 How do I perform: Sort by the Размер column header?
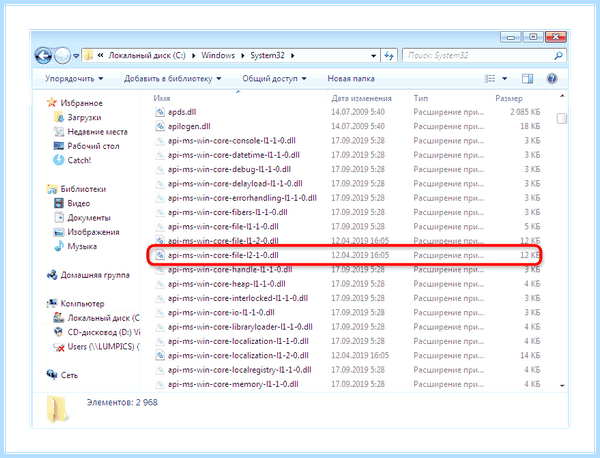509,98
